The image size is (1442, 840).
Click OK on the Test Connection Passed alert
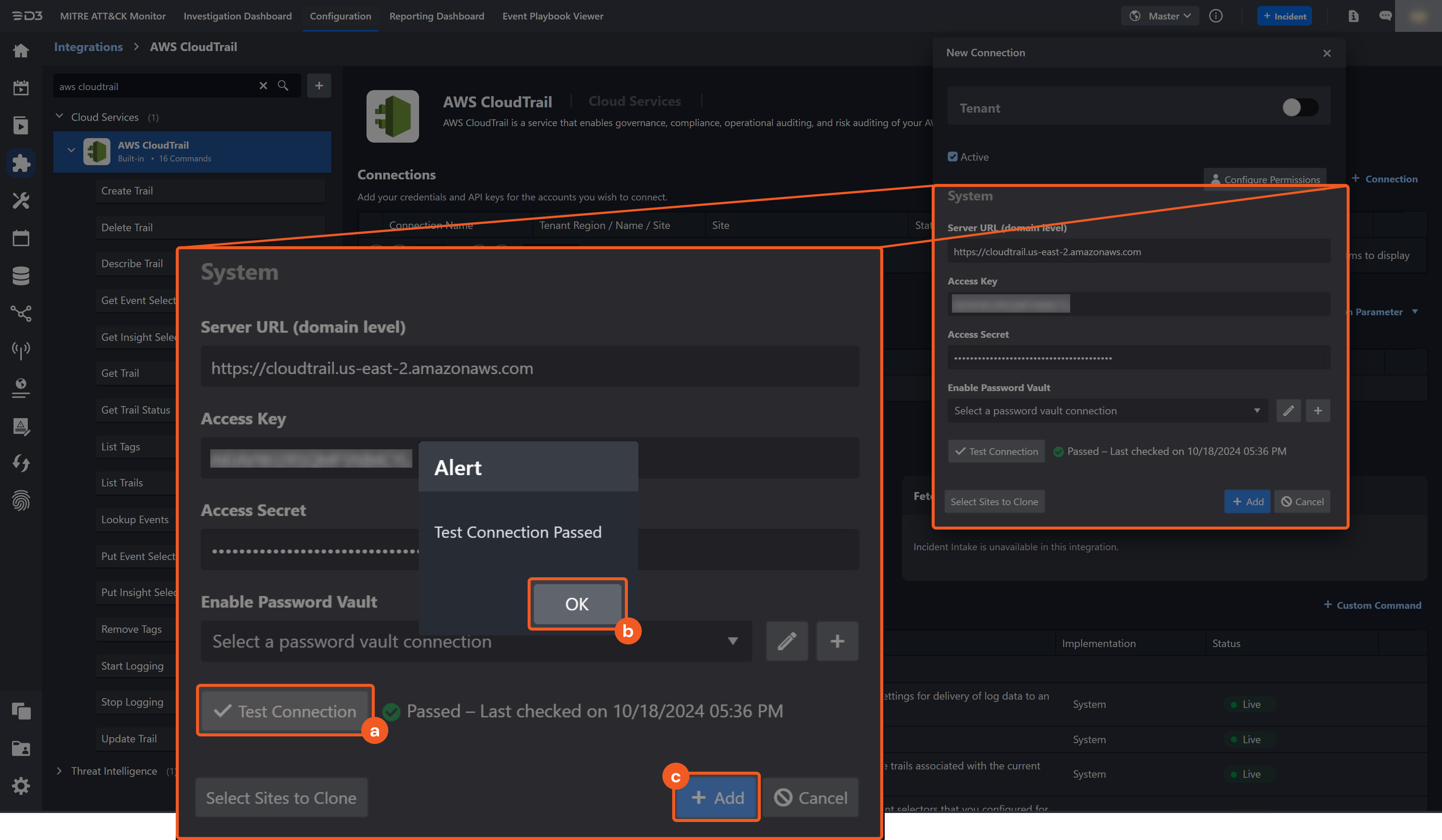576,604
